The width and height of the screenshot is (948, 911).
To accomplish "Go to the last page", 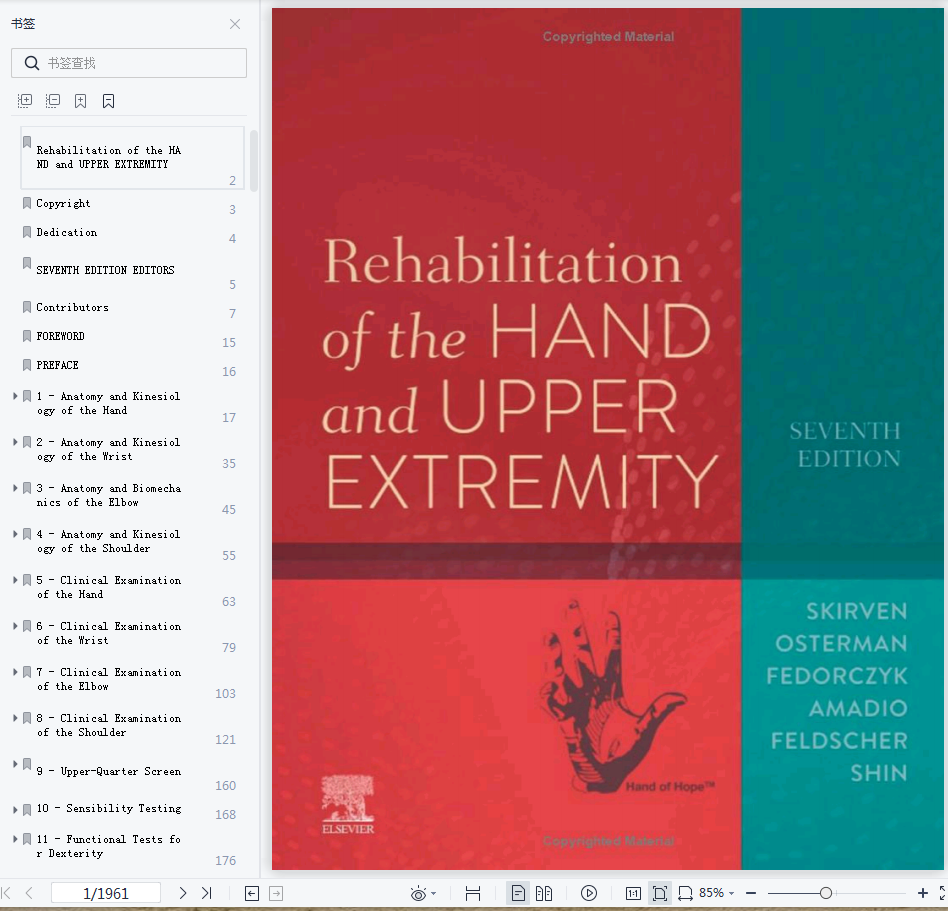I will pos(207,893).
